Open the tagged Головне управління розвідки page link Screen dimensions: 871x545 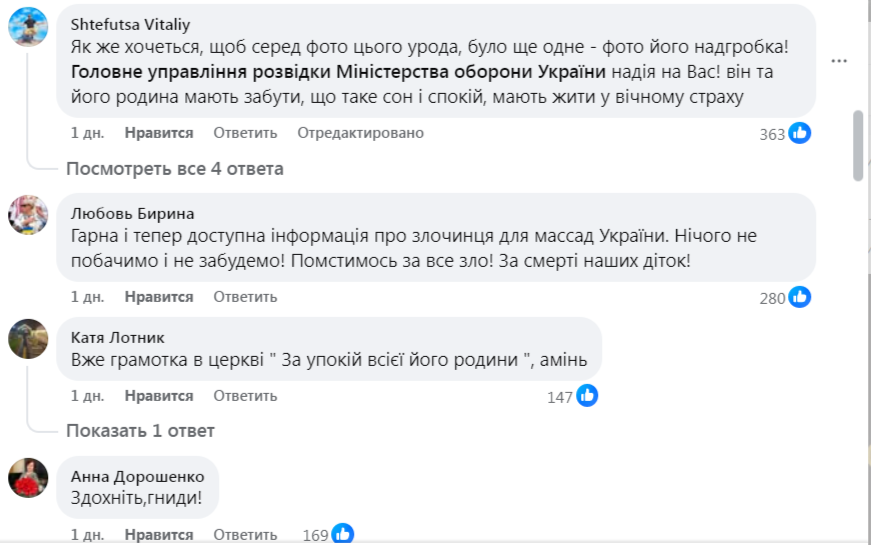(x=339, y=72)
